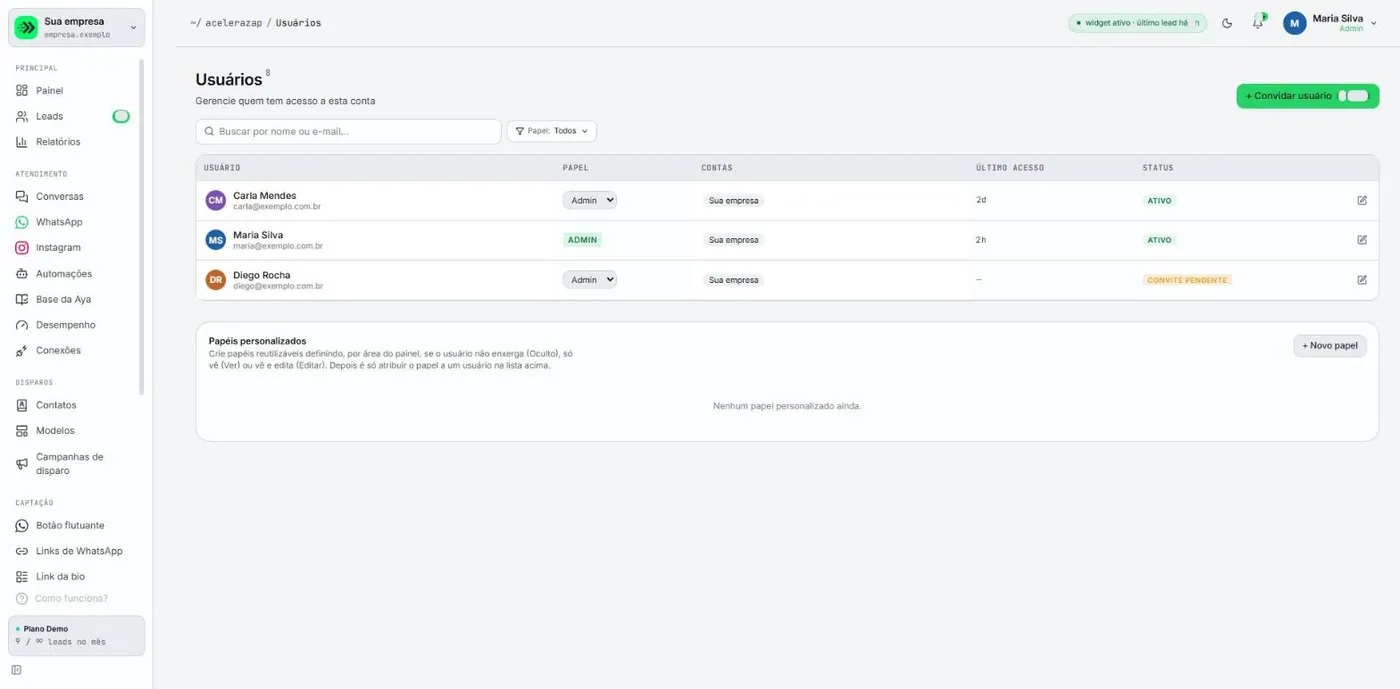
Task: Open the Links de WhatsApp chain icon
Action: click(x=22, y=551)
